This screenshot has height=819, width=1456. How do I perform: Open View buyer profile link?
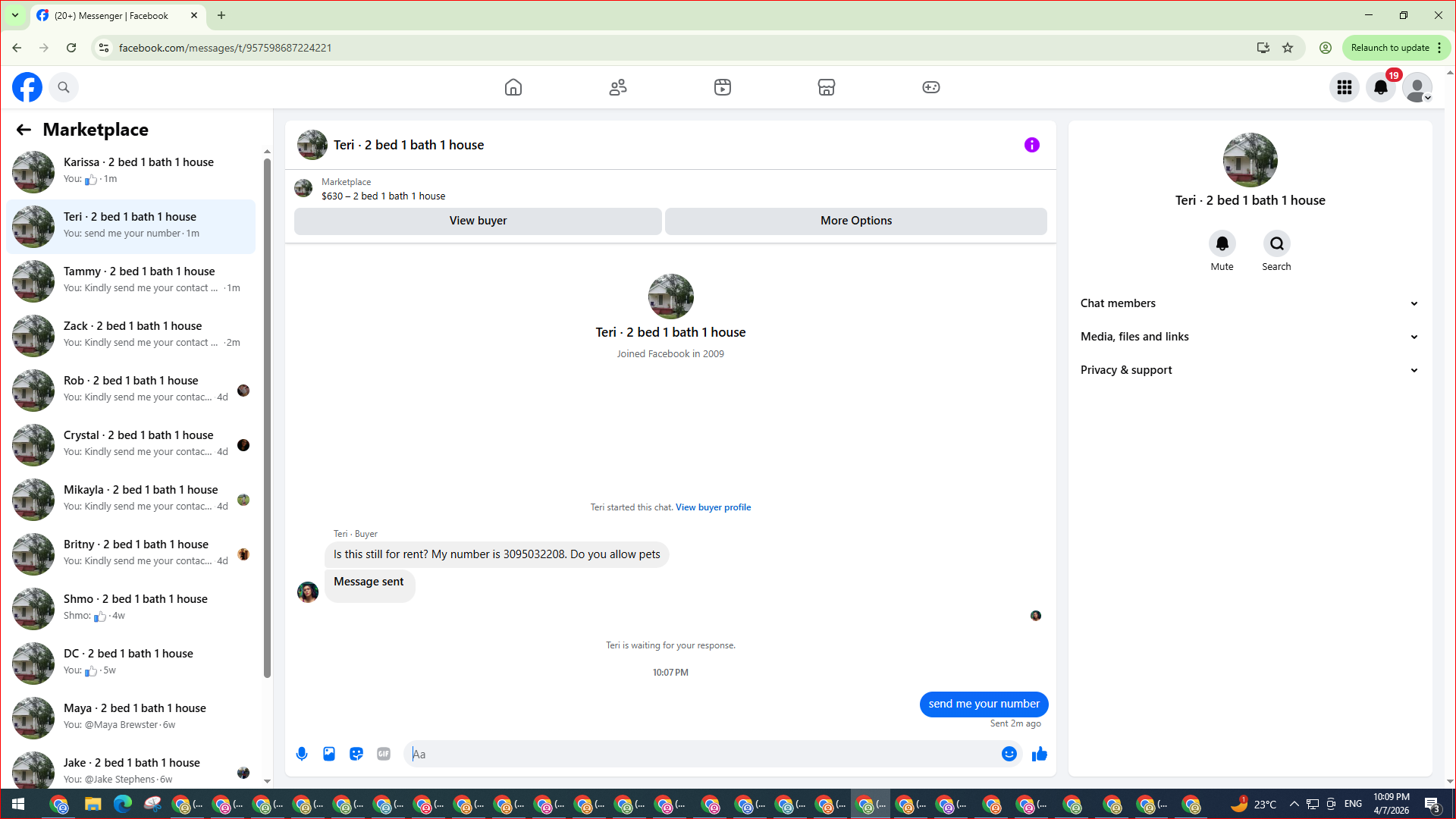click(713, 507)
